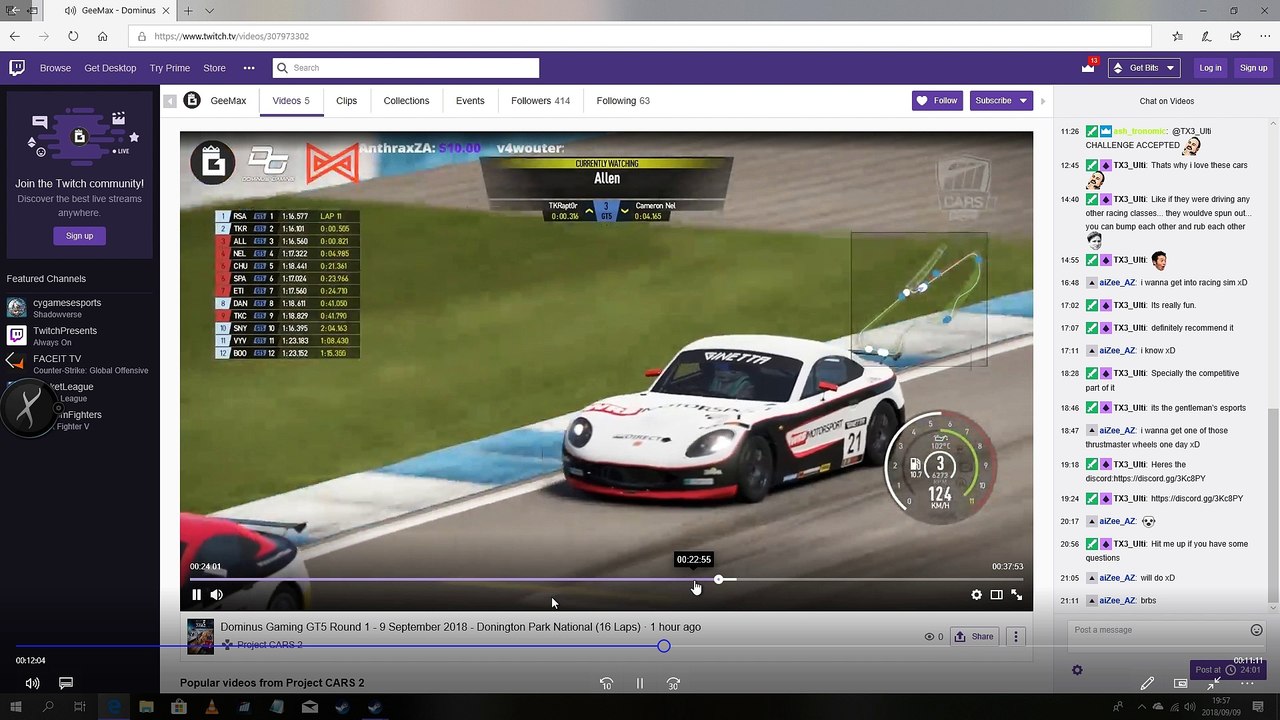
Task: Click the overlay captions icon
Action: click(x=66, y=683)
